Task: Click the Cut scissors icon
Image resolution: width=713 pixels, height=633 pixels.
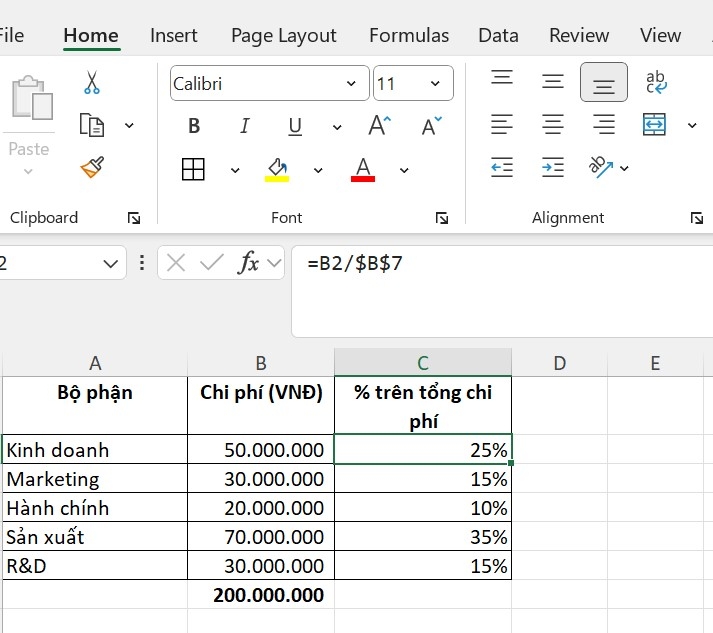Action: point(92,82)
